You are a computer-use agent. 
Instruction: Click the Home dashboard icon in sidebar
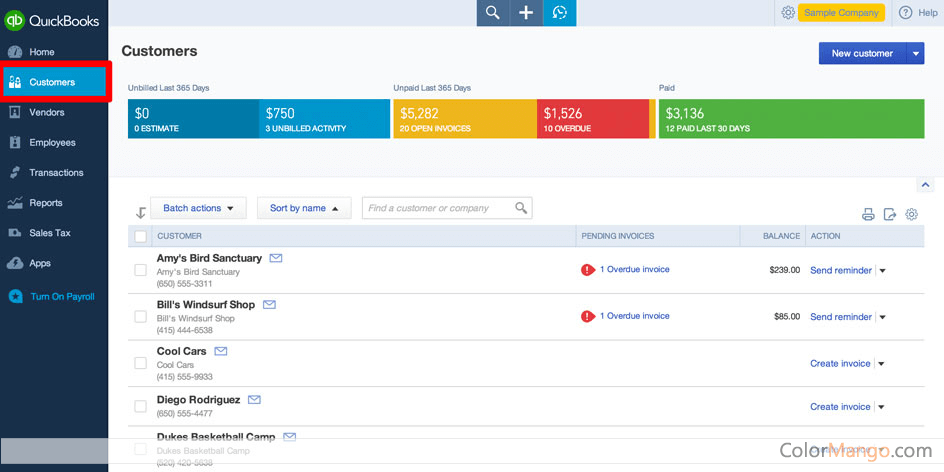(x=15, y=52)
